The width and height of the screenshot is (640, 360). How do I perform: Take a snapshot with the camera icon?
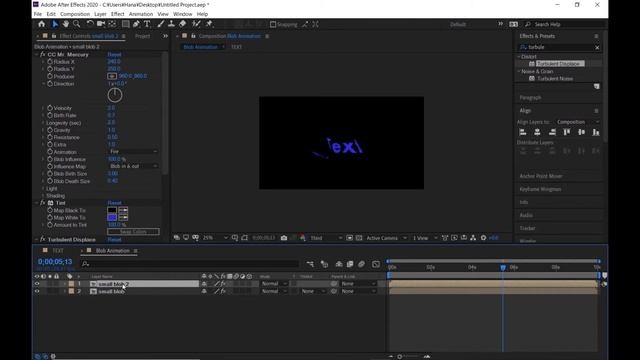coord(284,238)
